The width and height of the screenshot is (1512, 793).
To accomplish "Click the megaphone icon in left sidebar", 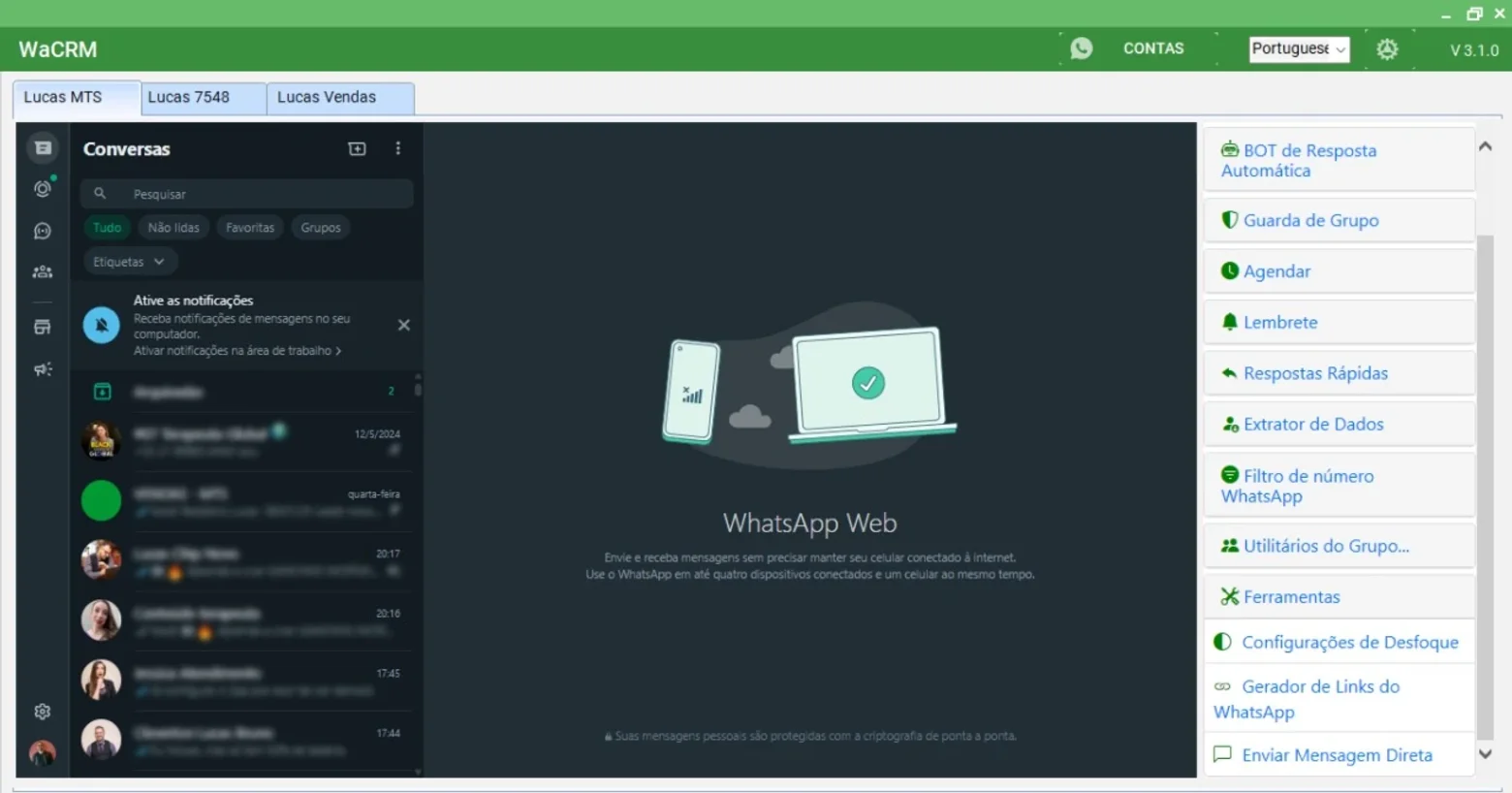I will click(43, 369).
